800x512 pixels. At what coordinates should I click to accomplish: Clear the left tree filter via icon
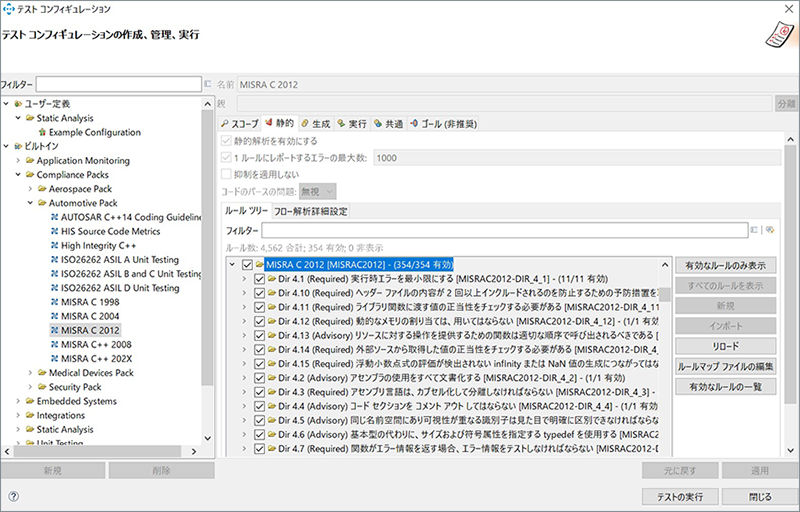(208, 84)
